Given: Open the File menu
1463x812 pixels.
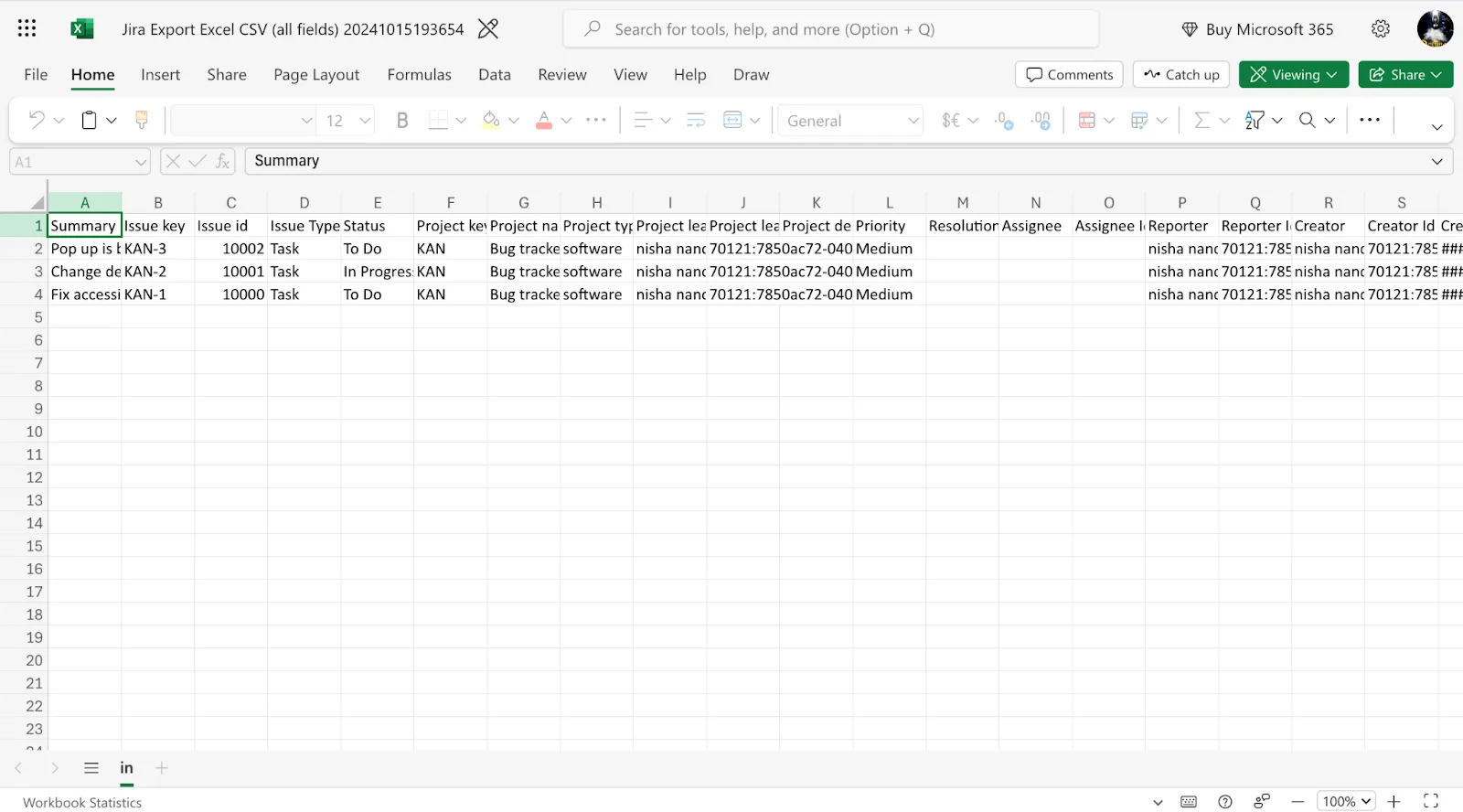Looking at the screenshot, I should pyautogui.click(x=36, y=75).
